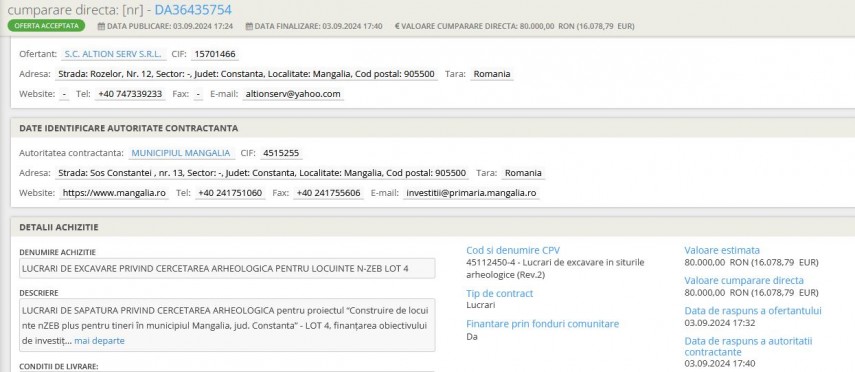The height and width of the screenshot is (372, 855).
Task: Select authority phone +40 241751060
Action: pos(230,193)
